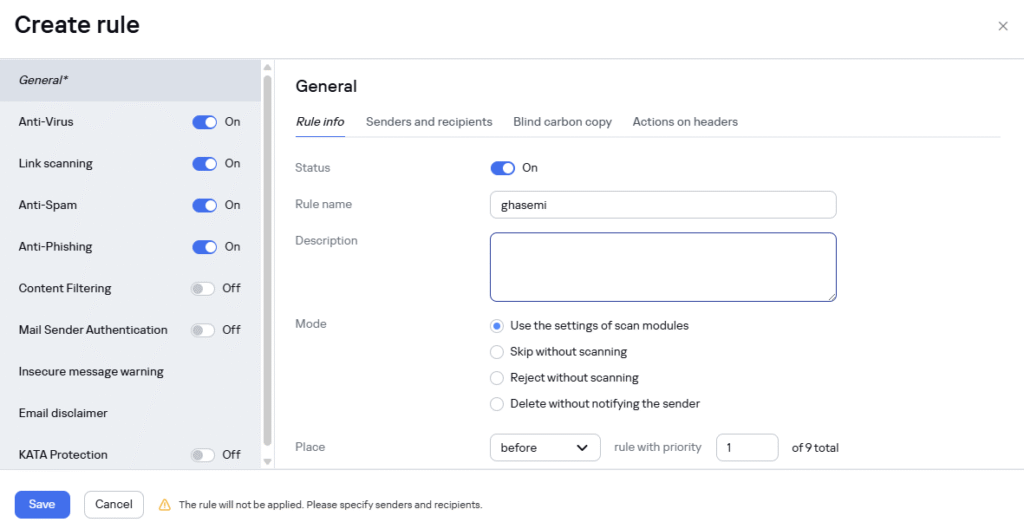Click the Description text area
This screenshot has height=529, width=1024.
(x=663, y=267)
